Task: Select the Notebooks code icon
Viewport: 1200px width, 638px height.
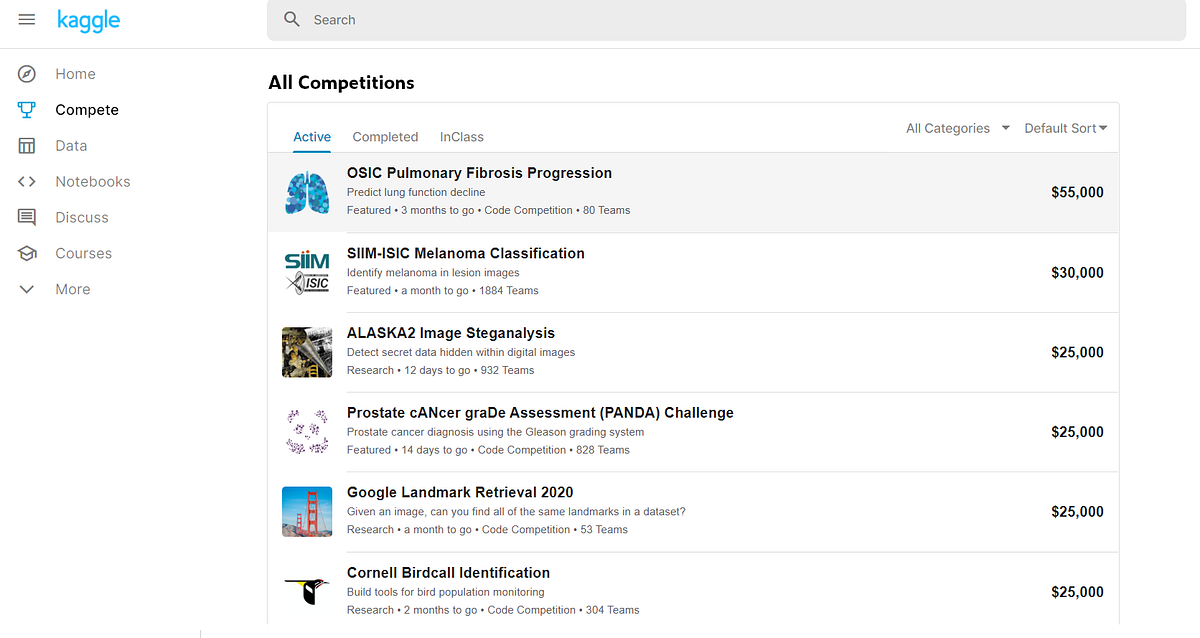Action: pyautogui.click(x=24, y=181)
